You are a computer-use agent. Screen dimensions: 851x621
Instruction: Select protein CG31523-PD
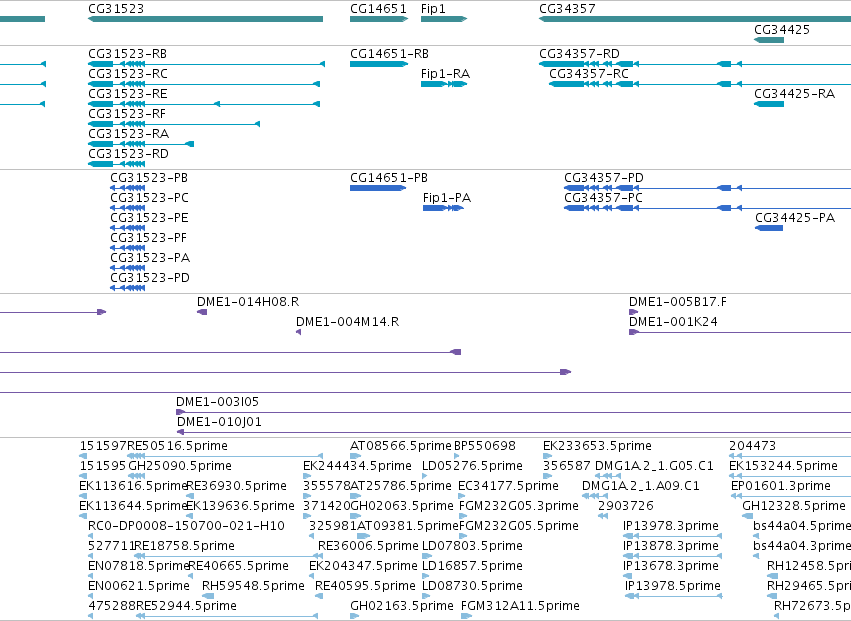click(x=150, y=278)
